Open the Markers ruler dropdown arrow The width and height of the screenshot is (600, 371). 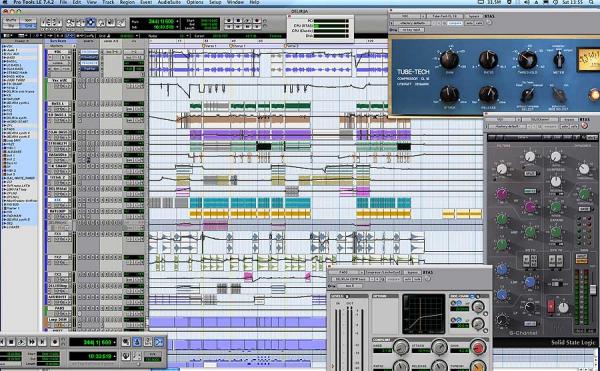74,46
